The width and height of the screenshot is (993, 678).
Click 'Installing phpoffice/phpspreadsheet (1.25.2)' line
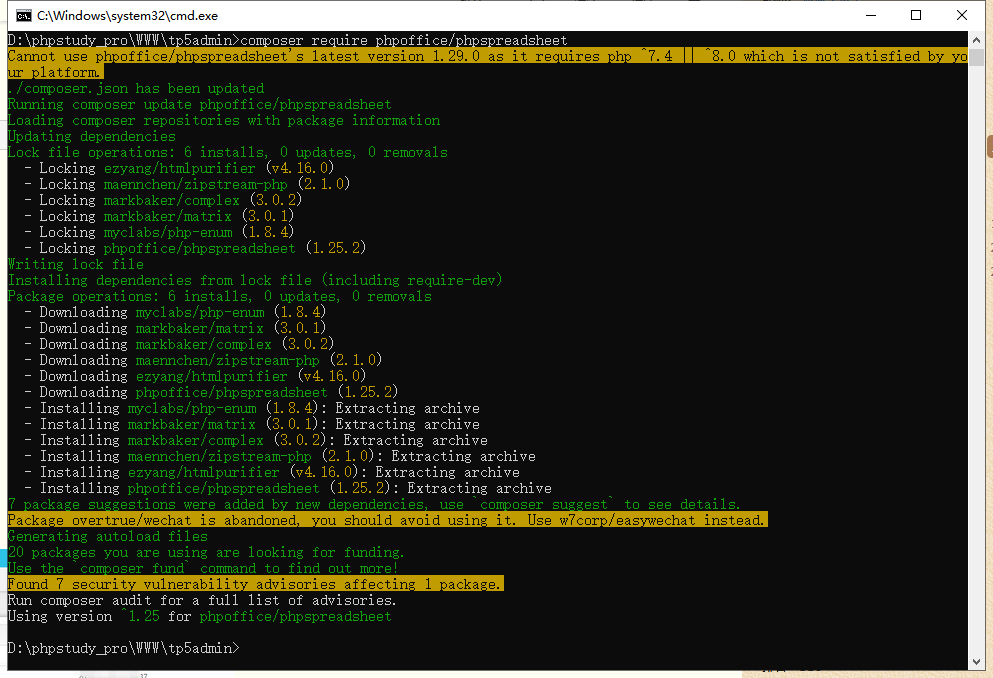coord(288,488)
